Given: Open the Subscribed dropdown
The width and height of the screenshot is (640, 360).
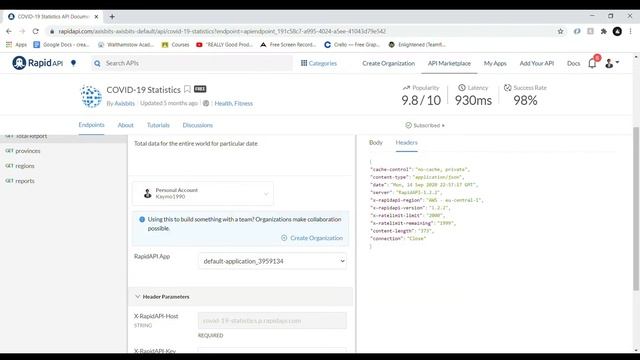Looking at the screenshot, I should tap(425, 125).
